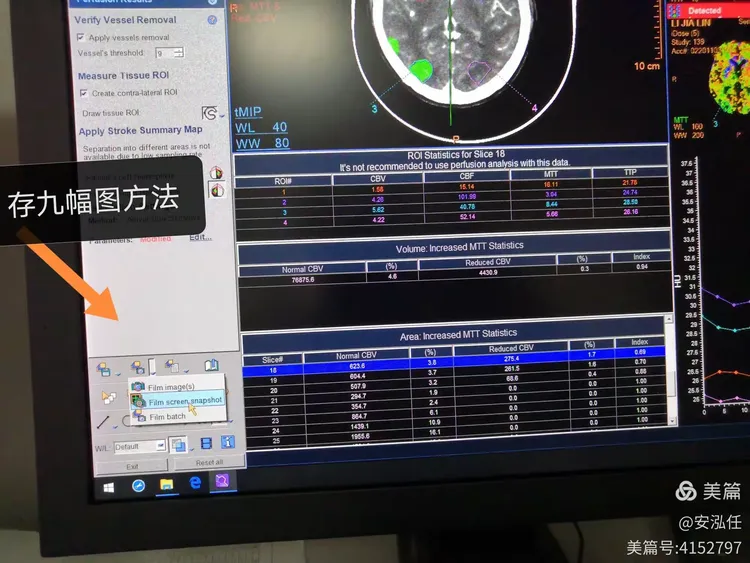The image size is (750, 563).
Task: Open Microsoft Edge from the taskbar
Action: coord(195,483)
